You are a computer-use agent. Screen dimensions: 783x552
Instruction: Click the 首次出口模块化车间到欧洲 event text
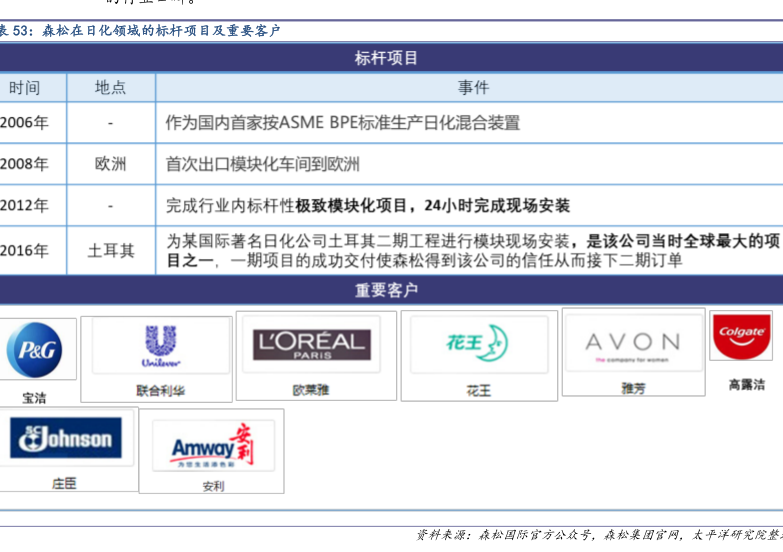point(262,164)
